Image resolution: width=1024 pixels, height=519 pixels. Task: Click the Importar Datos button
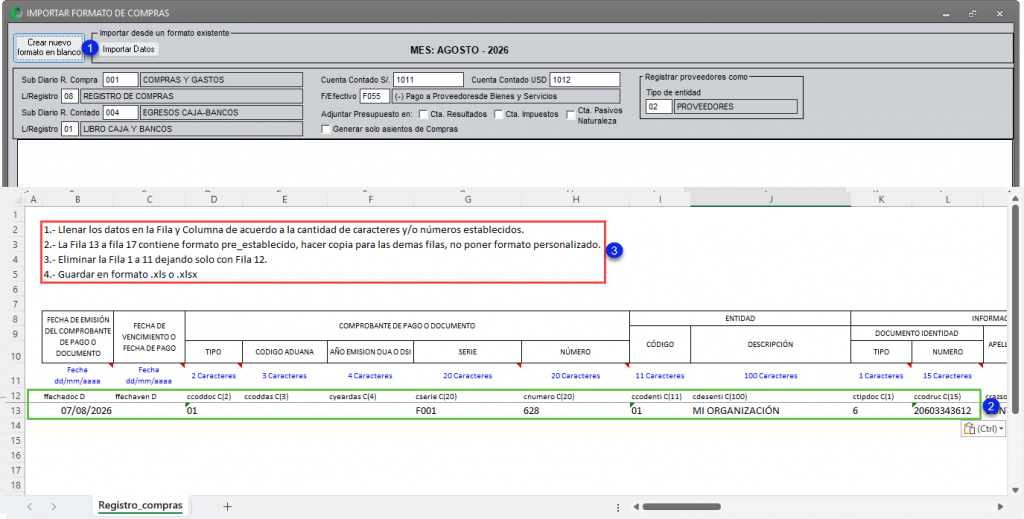click(x=129, y=49)
